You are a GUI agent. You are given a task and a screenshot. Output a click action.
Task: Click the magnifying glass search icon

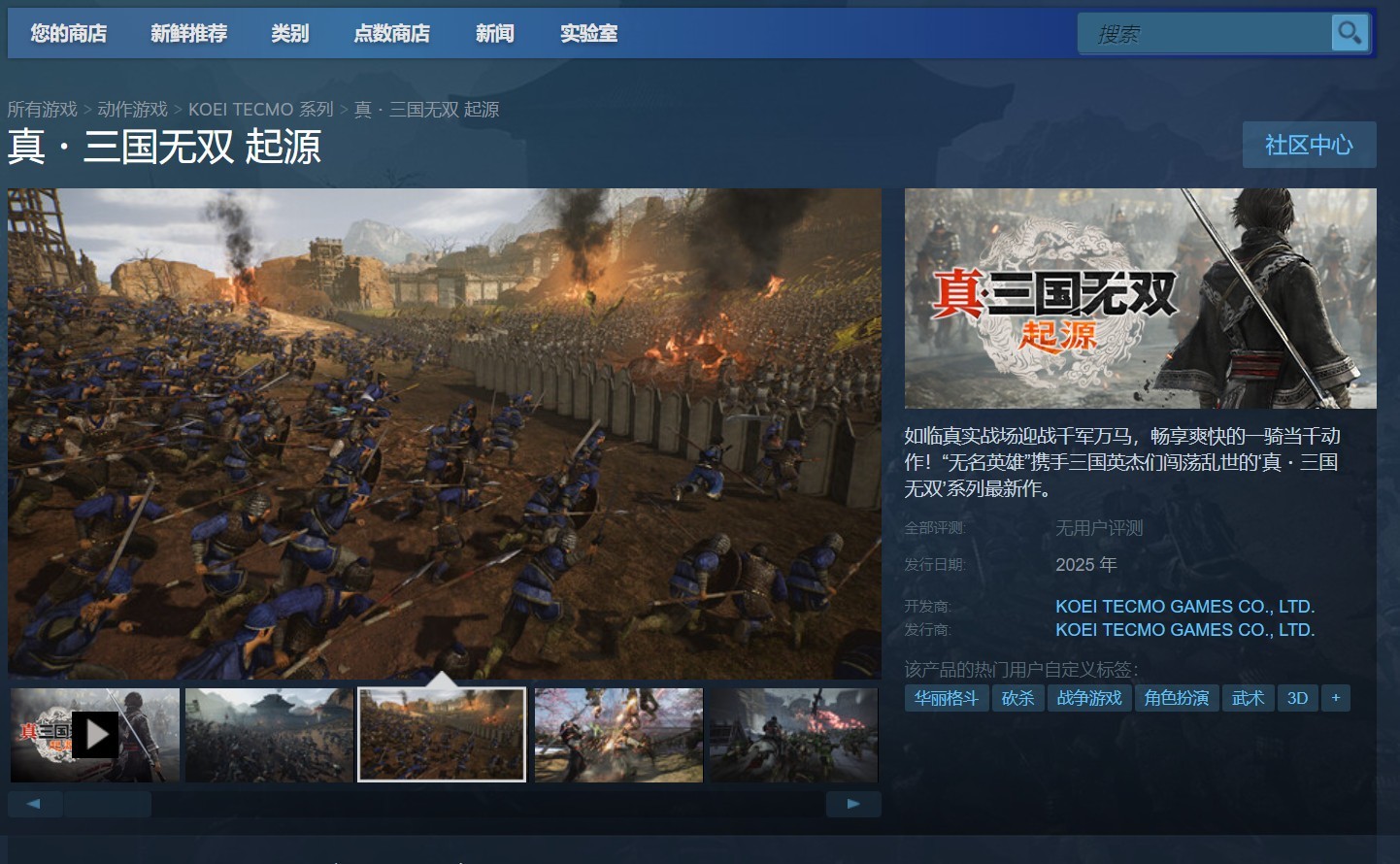coord(1350,33)
